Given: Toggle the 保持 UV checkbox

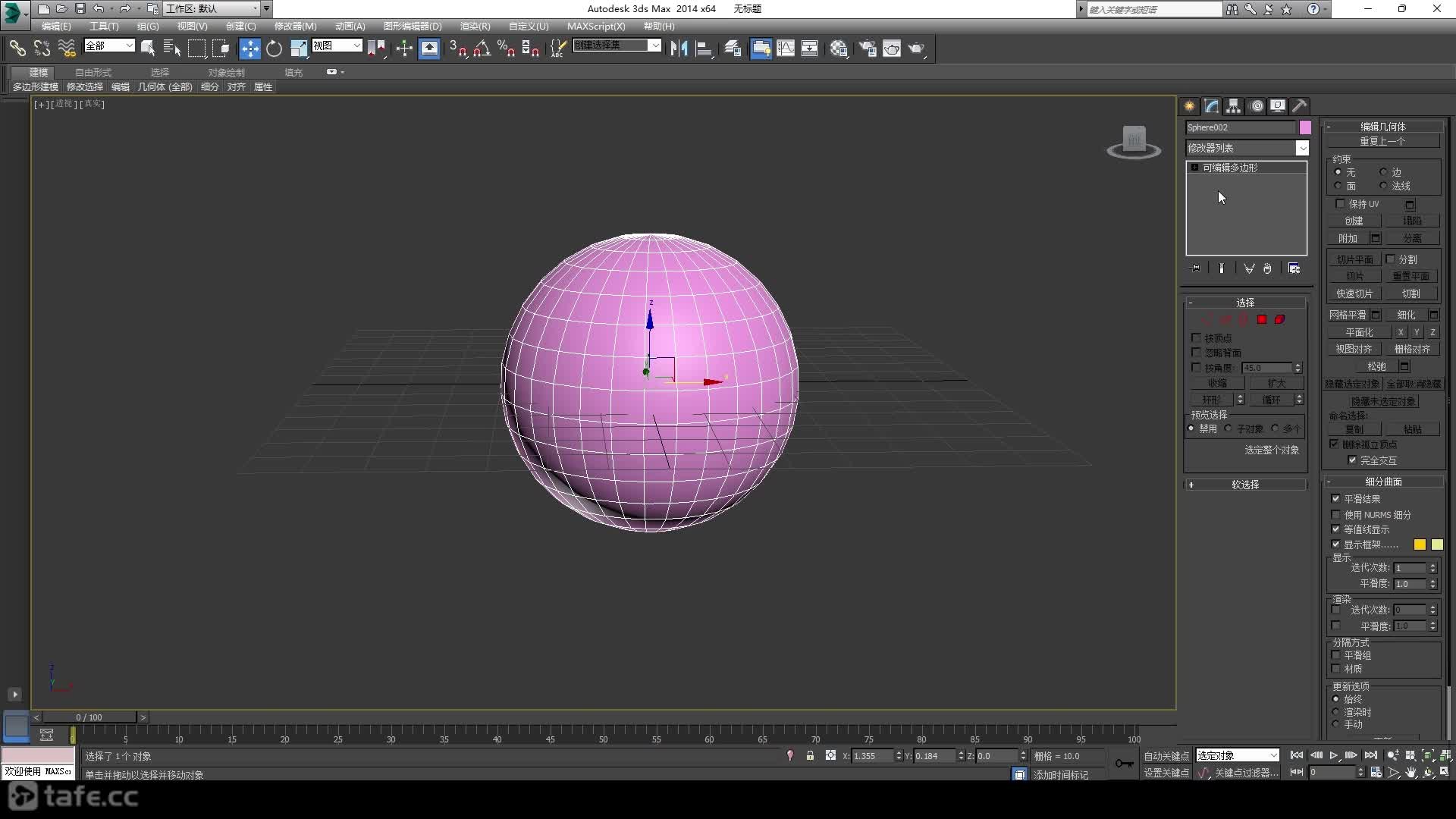Looking at the screenshot, I should coord(1340,203).
